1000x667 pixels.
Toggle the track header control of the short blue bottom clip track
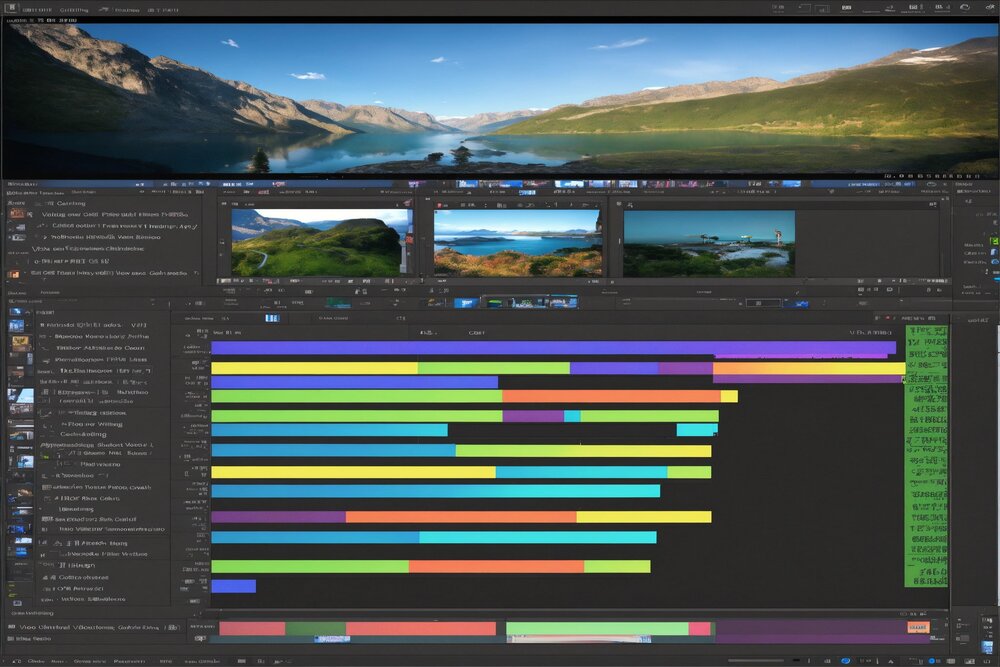(x=190, y=586)
